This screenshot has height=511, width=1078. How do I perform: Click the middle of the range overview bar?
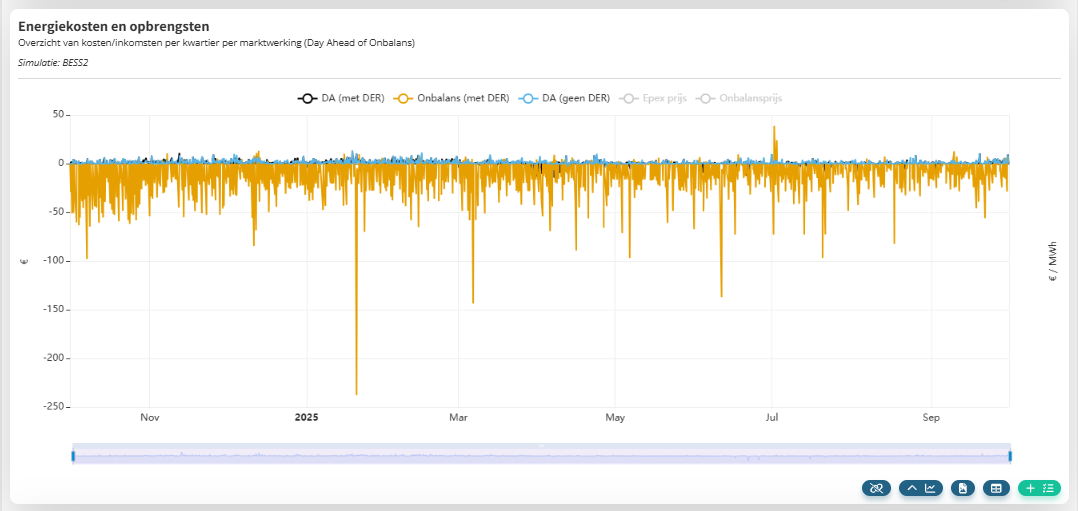click(541, 456)
